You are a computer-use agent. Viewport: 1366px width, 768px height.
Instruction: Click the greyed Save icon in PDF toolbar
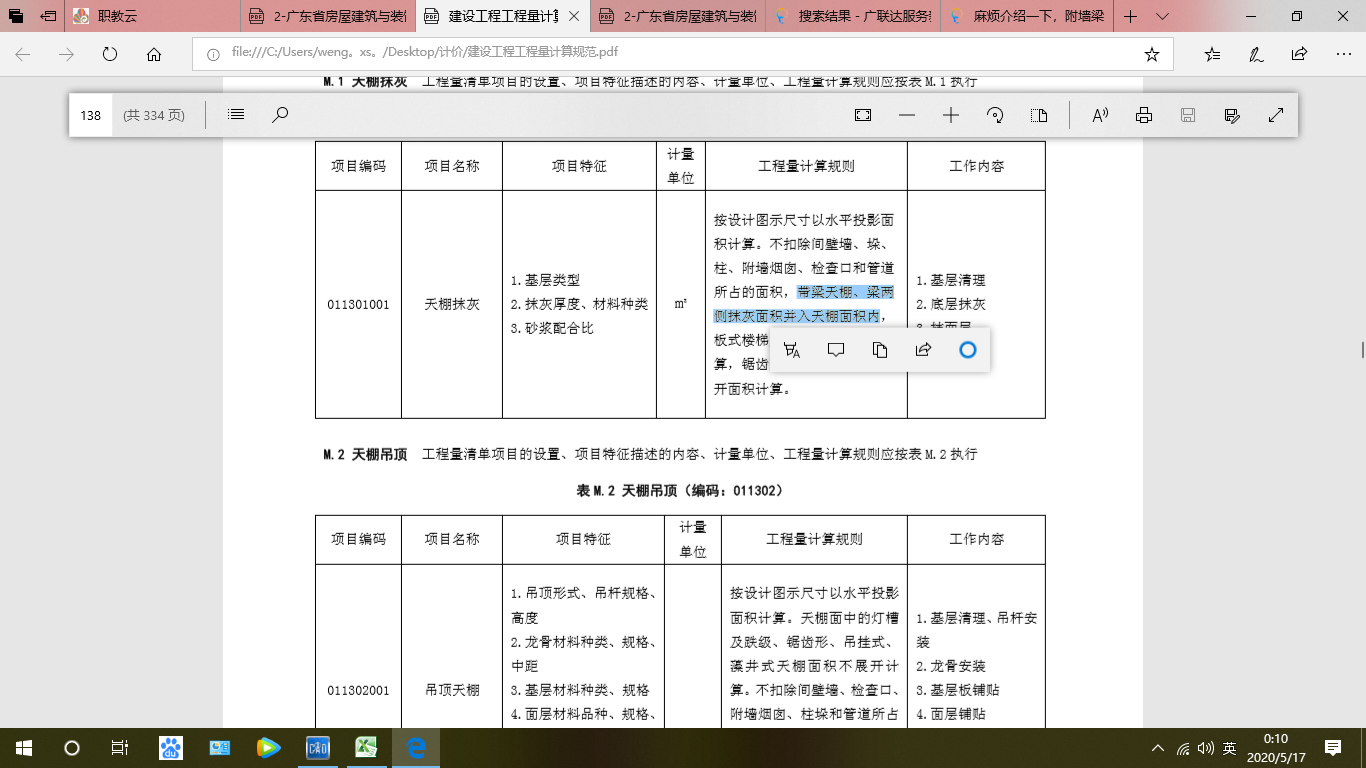[1188, 115]
